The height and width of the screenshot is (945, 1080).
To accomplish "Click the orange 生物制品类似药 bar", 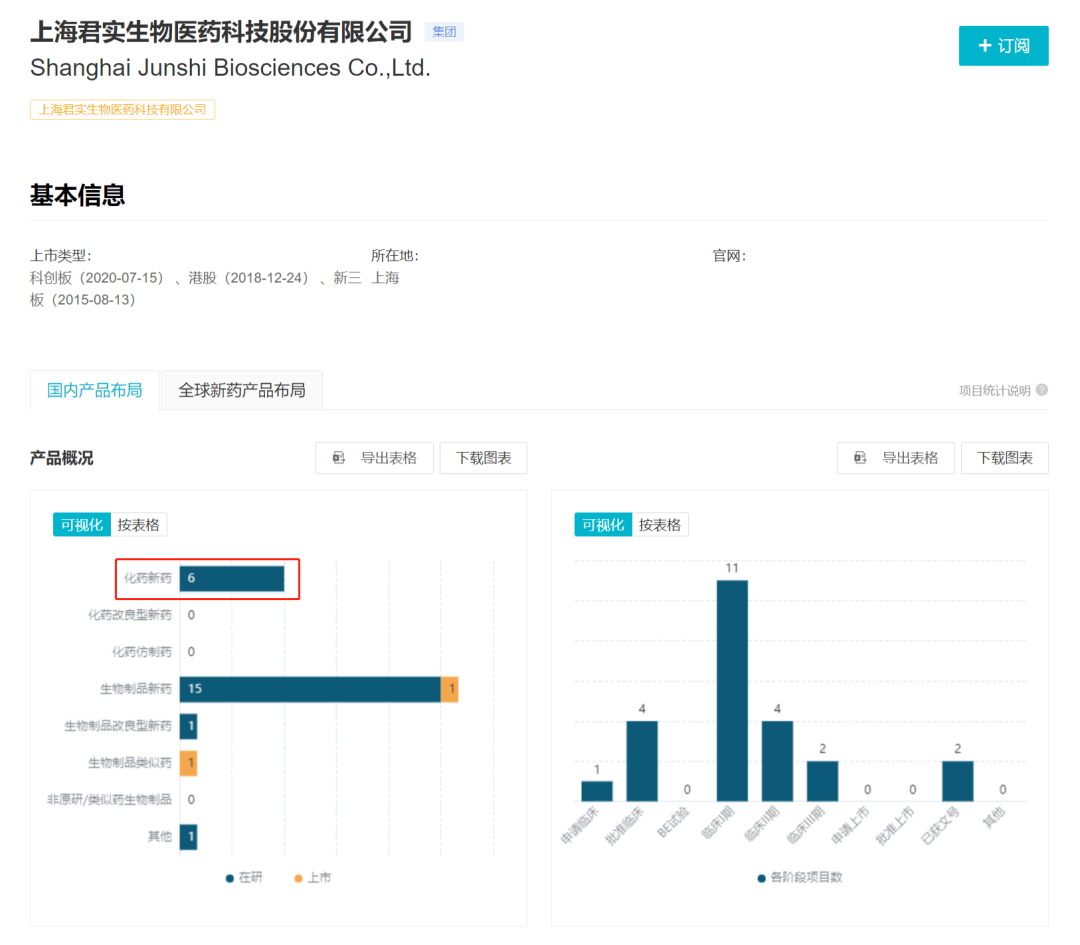I will point(189,763).
